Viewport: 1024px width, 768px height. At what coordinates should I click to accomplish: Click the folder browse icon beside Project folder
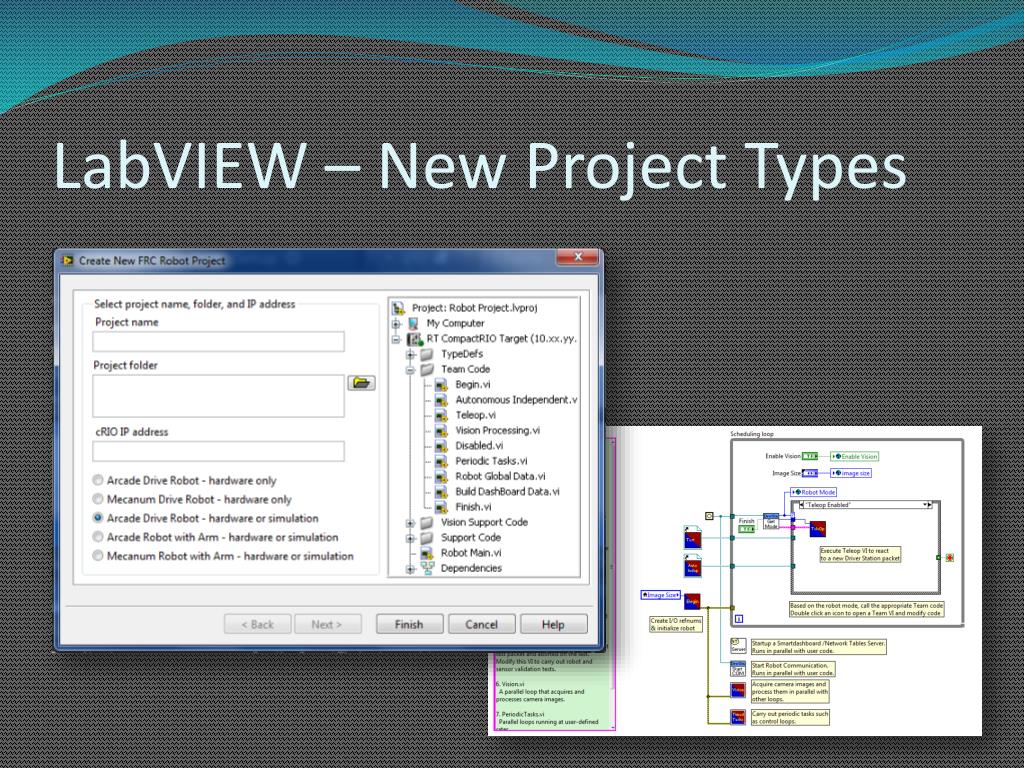coord(361,383)
